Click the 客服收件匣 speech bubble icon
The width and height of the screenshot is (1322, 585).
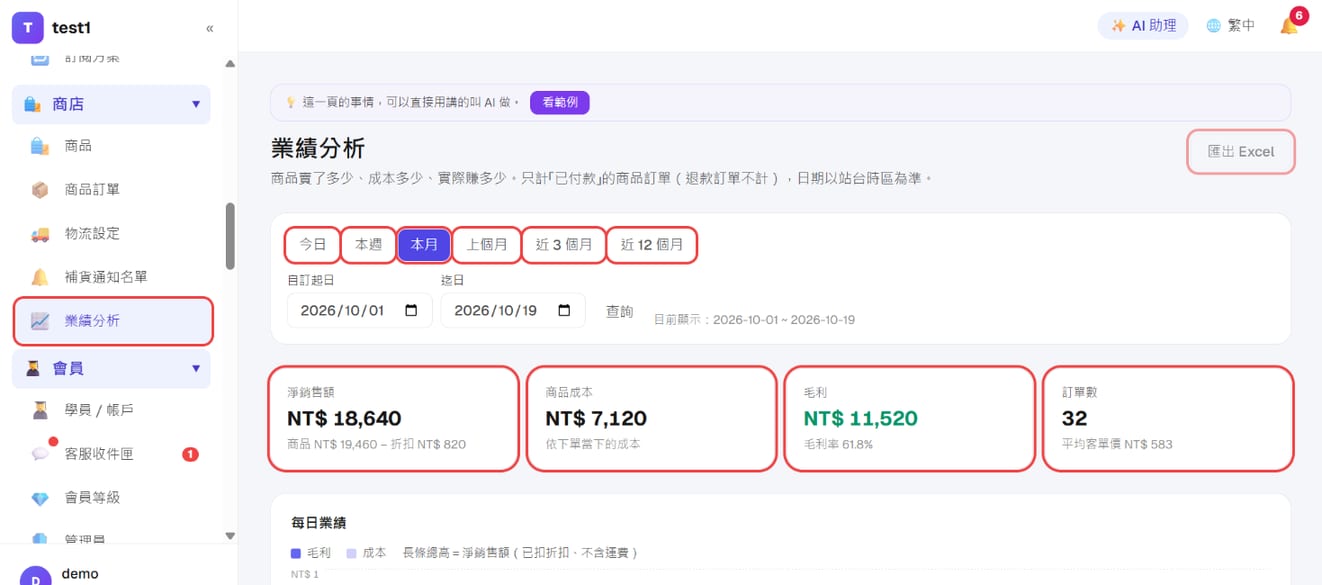(x=40, y=454)
